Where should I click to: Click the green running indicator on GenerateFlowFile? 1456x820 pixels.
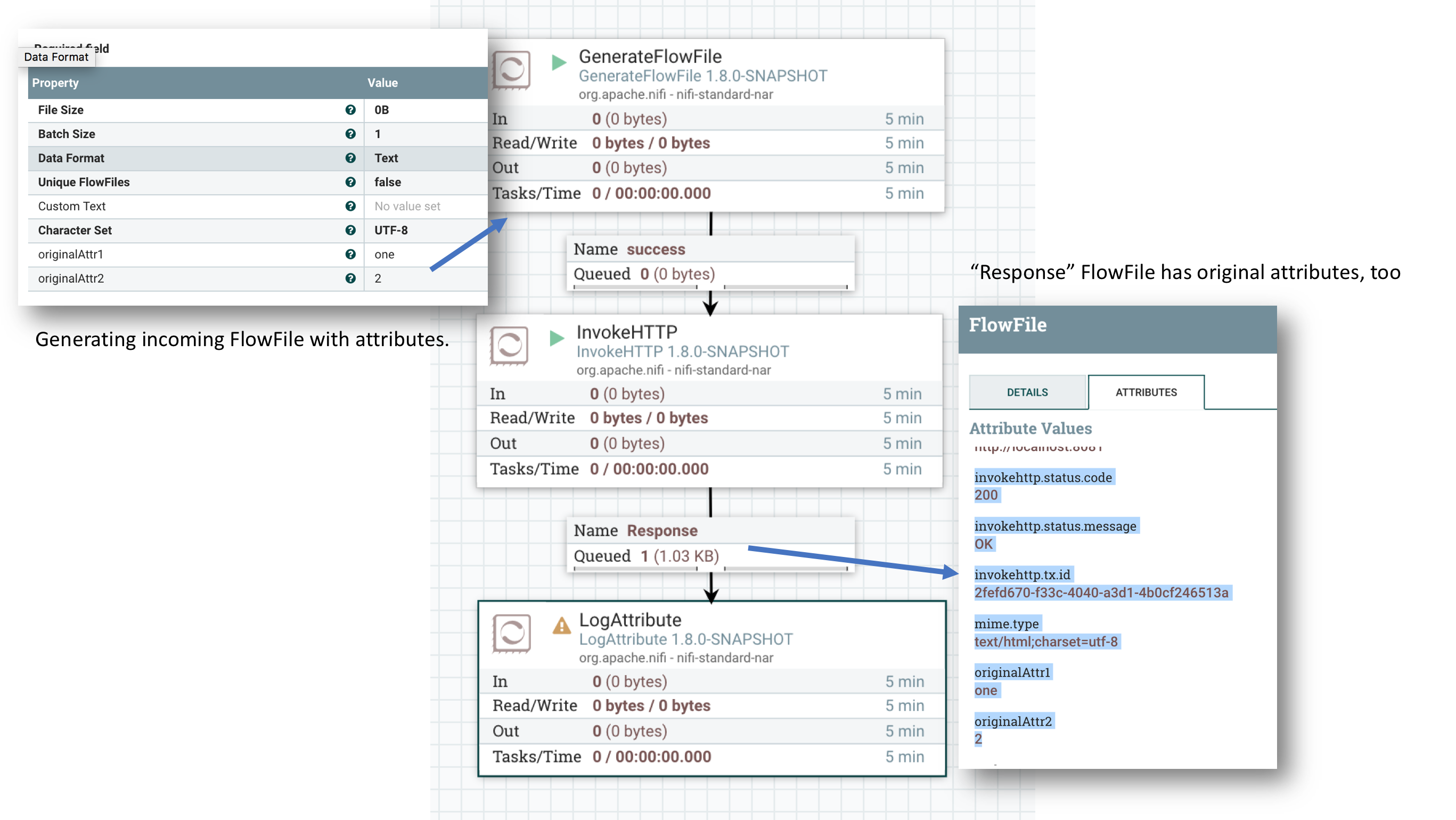coord(559,62)
